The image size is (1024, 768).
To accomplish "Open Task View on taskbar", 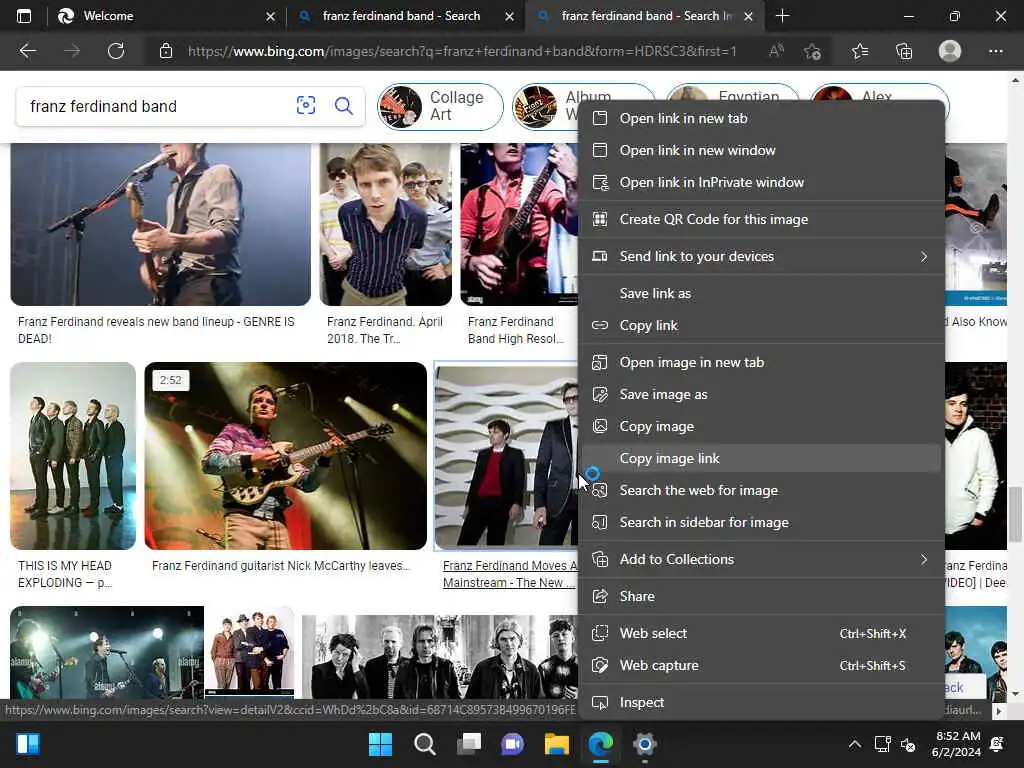I will point(469,744).
